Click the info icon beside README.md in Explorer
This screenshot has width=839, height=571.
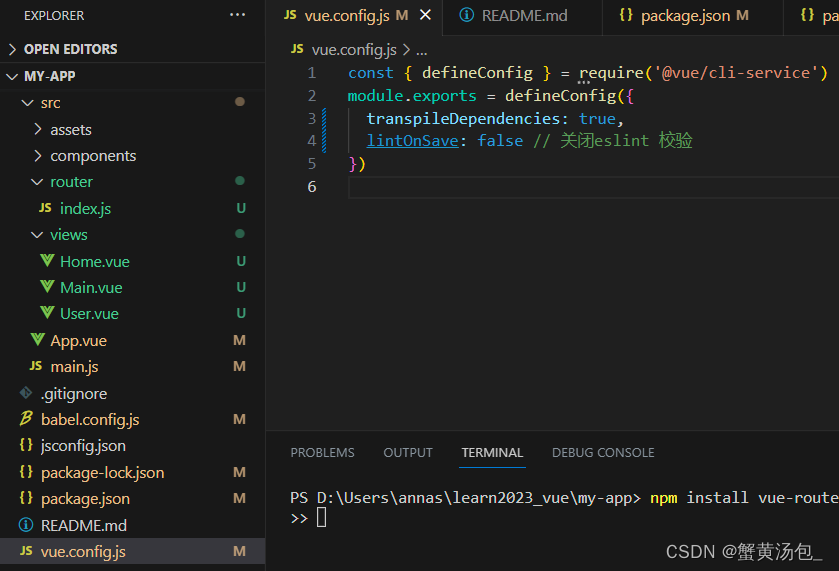[x=26, y=524]
